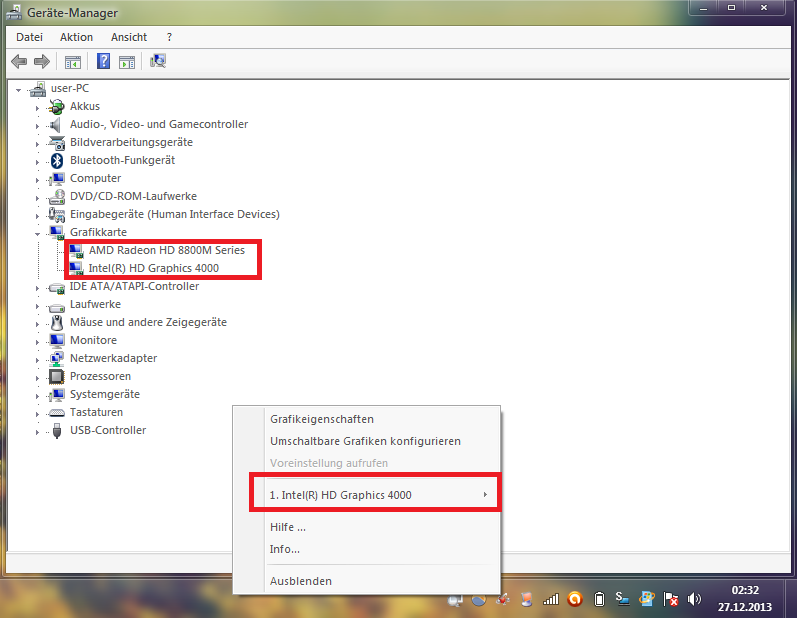
Task: Open the blue Help toolbar icon
Action: click(x=103, y=61)
